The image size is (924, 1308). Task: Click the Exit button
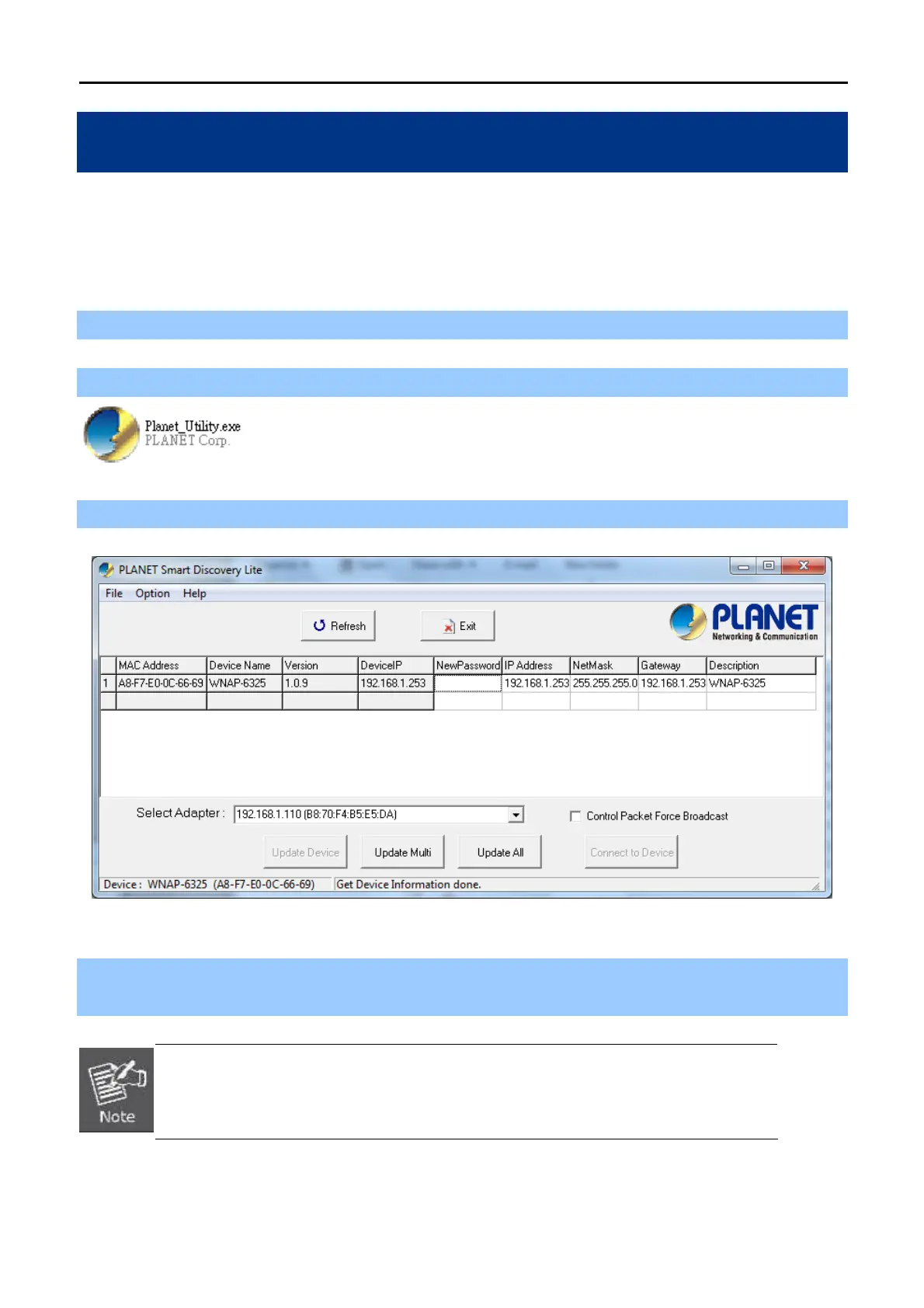458,626
